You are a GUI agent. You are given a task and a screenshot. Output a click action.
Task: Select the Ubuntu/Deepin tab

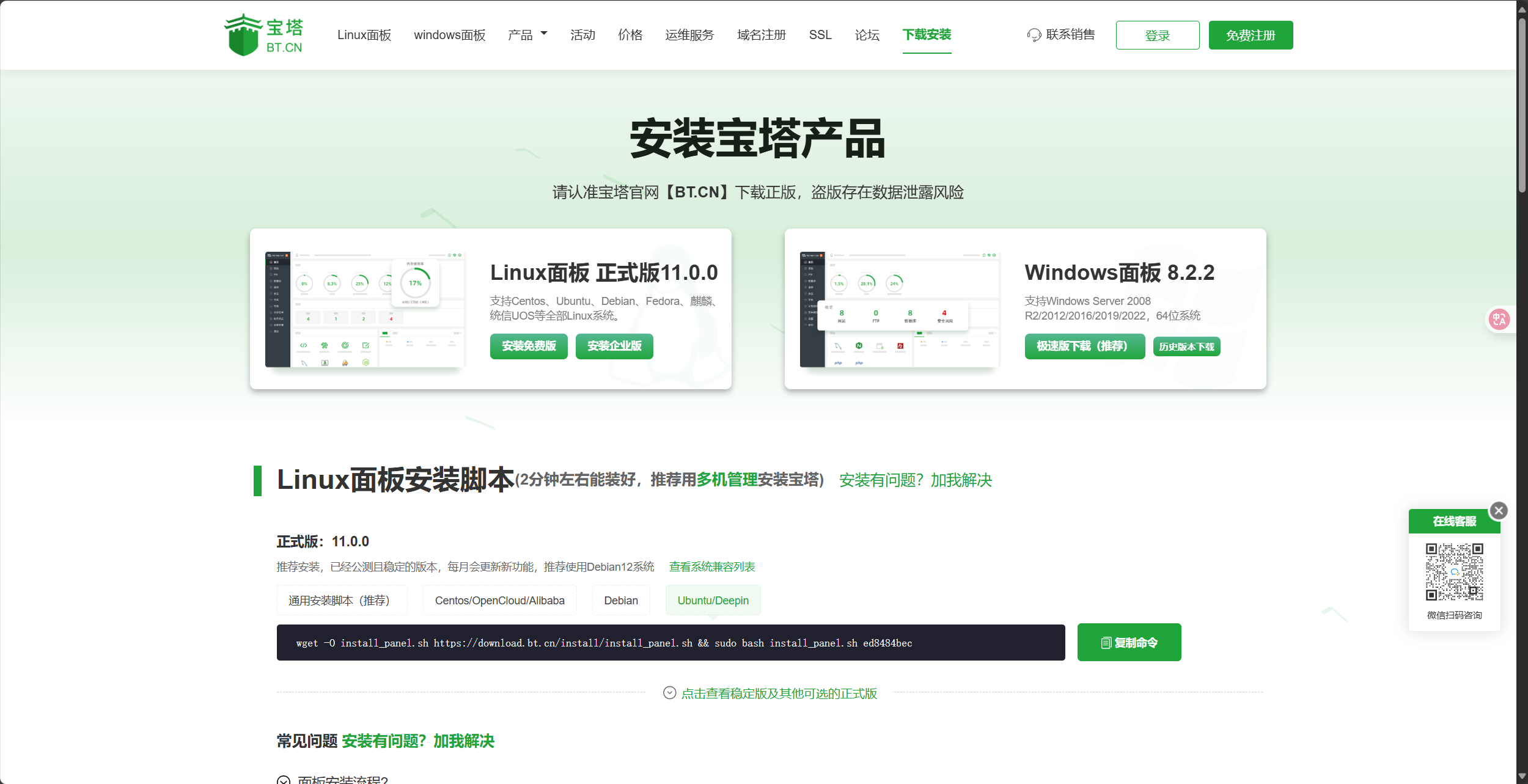tap(713, 600)
